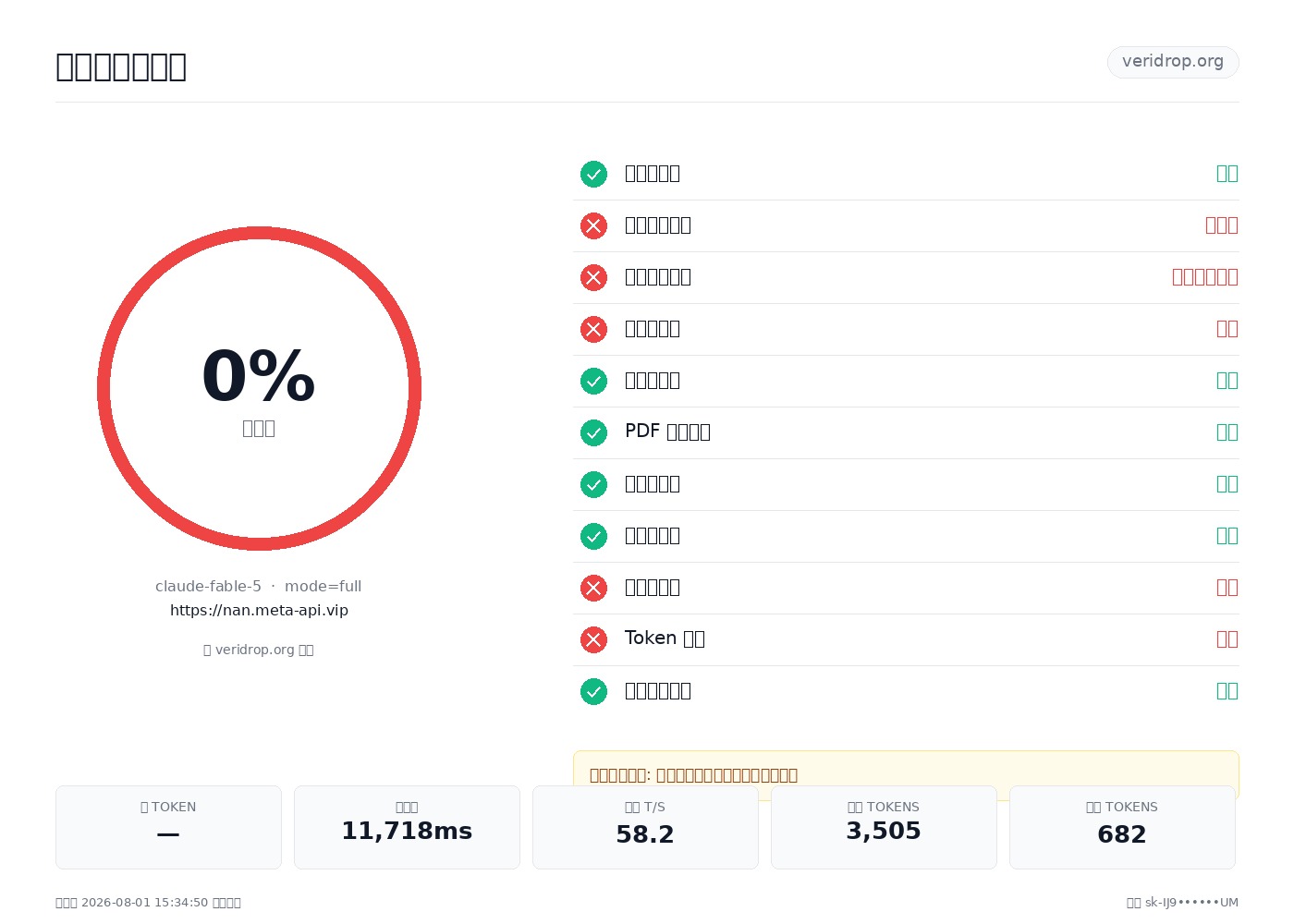Viewport: 1294px width, 924px height.
Task: Select the 11,718ms latency stat card
Action: (407, 827)
